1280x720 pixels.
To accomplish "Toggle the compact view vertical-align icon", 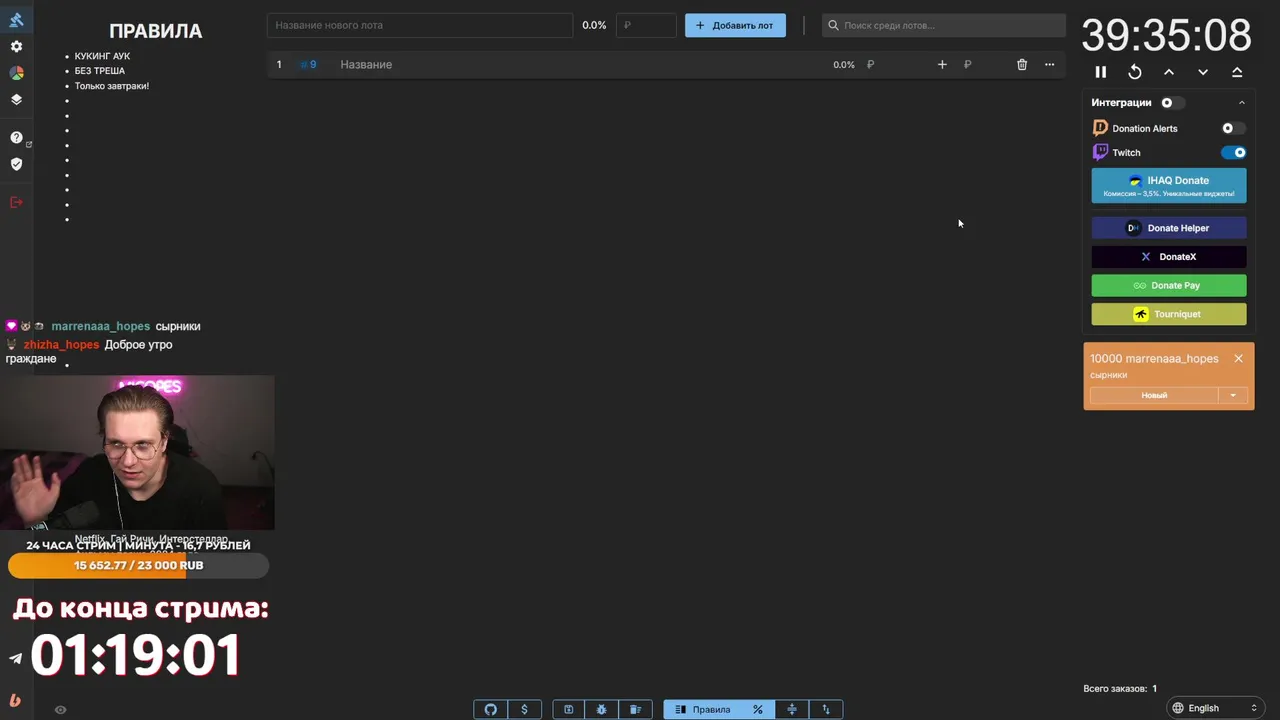I will pyautogui.click(x=792, y=709).
